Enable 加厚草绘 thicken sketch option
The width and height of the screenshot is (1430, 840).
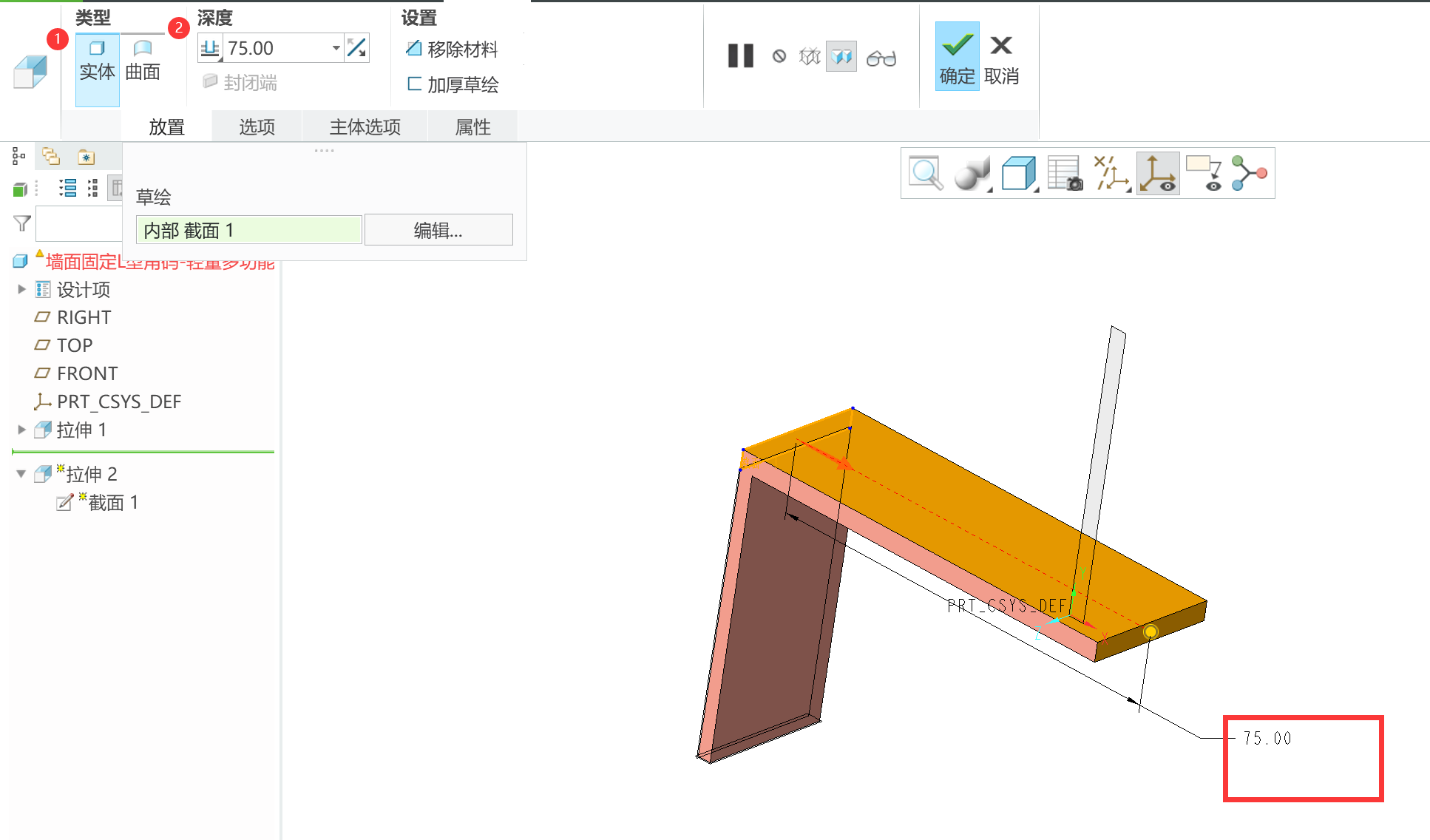click(452, 84)
